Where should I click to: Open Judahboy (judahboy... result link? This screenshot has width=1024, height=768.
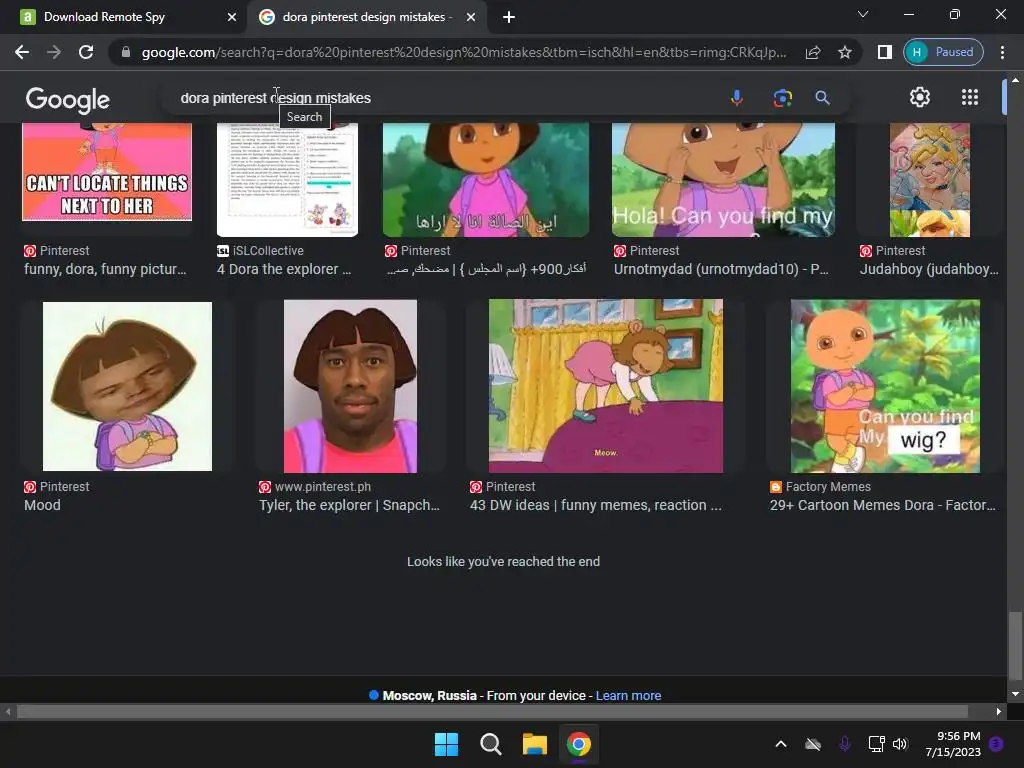pyautogui.click(x=929, y=269)
